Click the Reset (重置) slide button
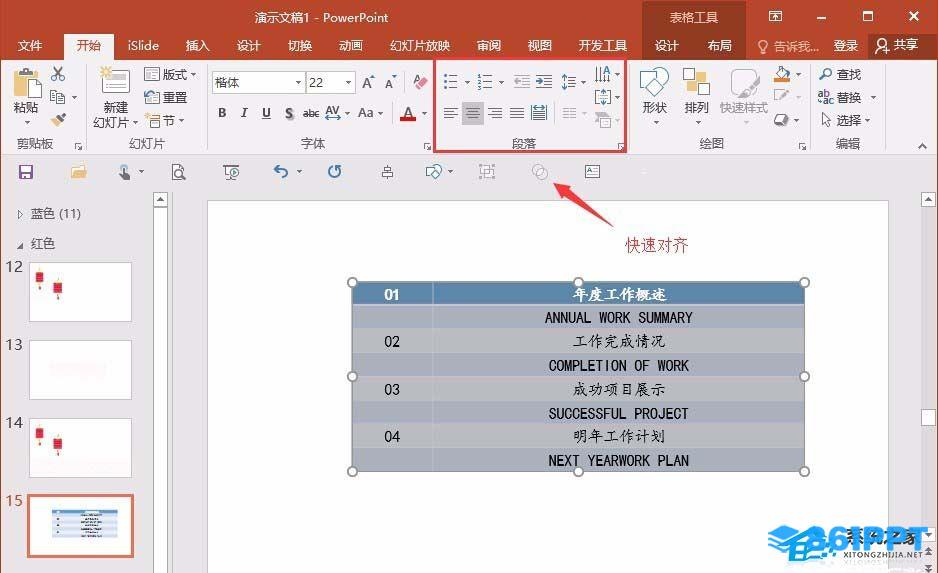The height and width of the screenshot is (573, 938). coord(166,97)
